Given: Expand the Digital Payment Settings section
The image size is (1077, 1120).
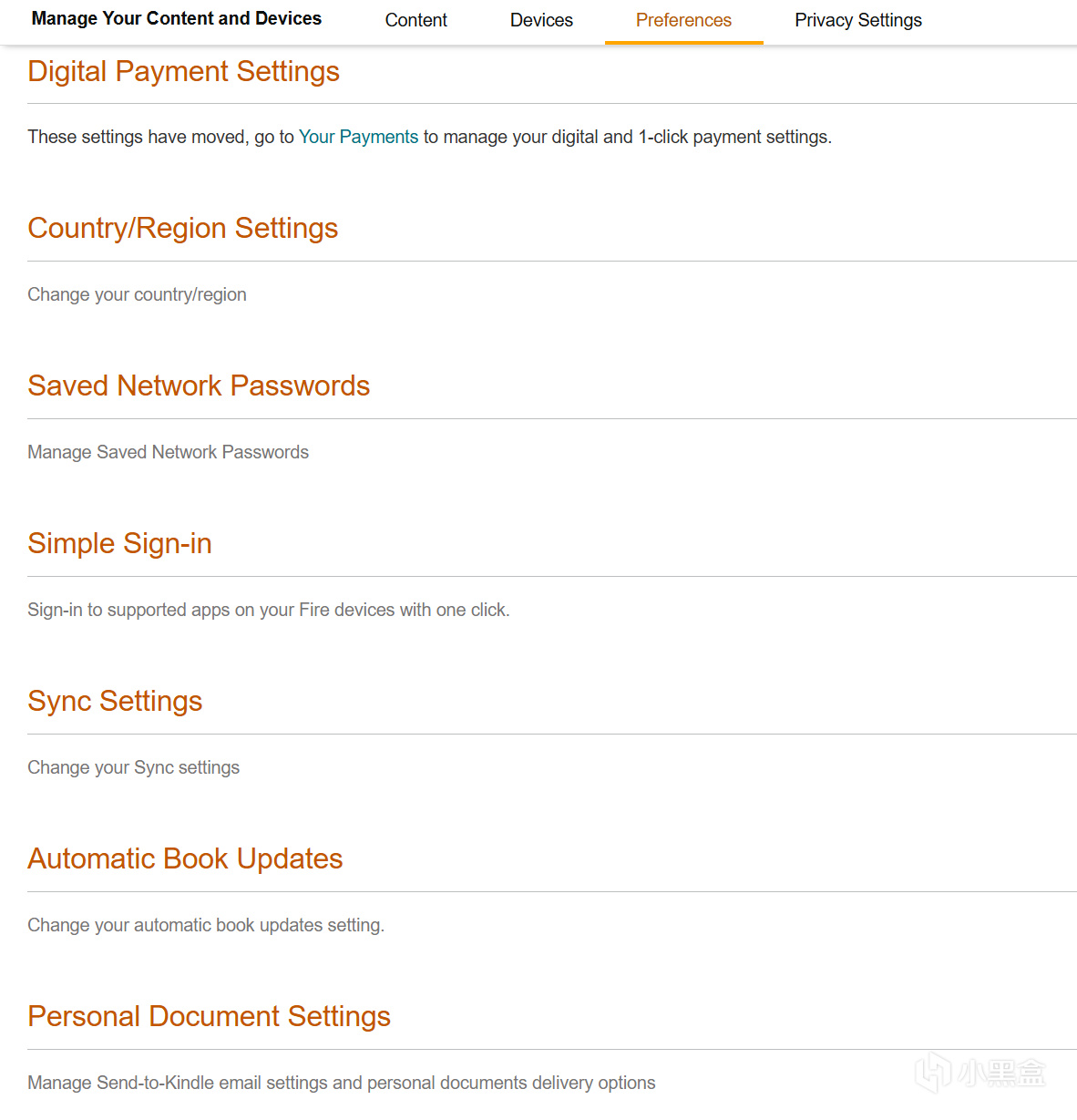Looking at the screenshot, I should pyautogui.click(x=183, y=71).
